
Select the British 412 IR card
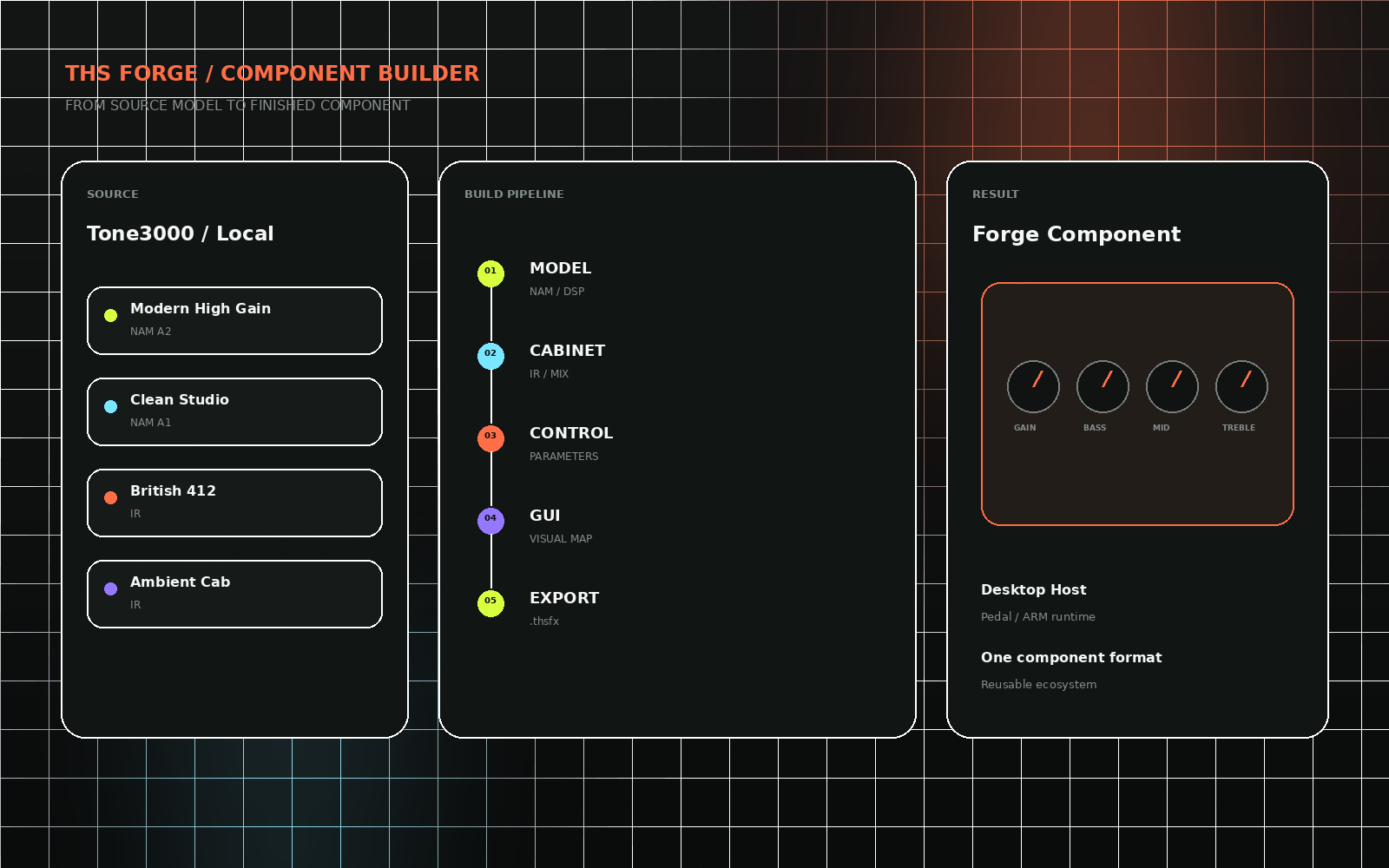[x=234, y=503]
